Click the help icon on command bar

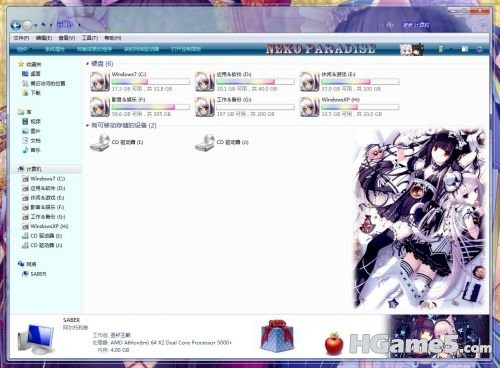(480, 49)
